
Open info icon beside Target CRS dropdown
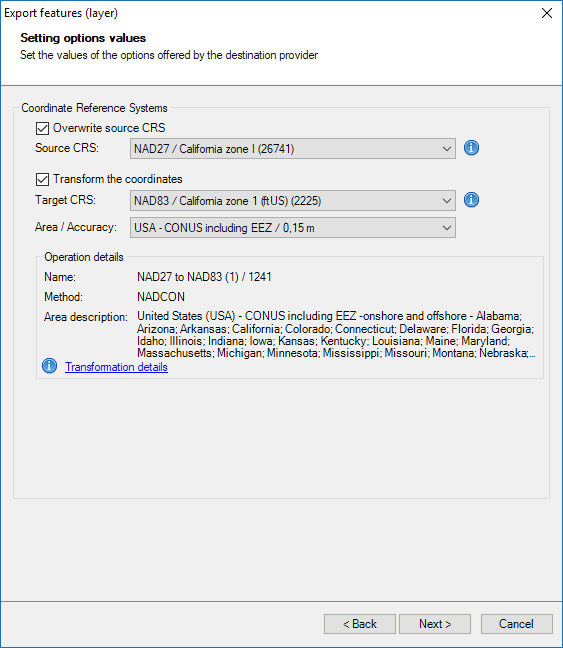[x=471, y=200]
